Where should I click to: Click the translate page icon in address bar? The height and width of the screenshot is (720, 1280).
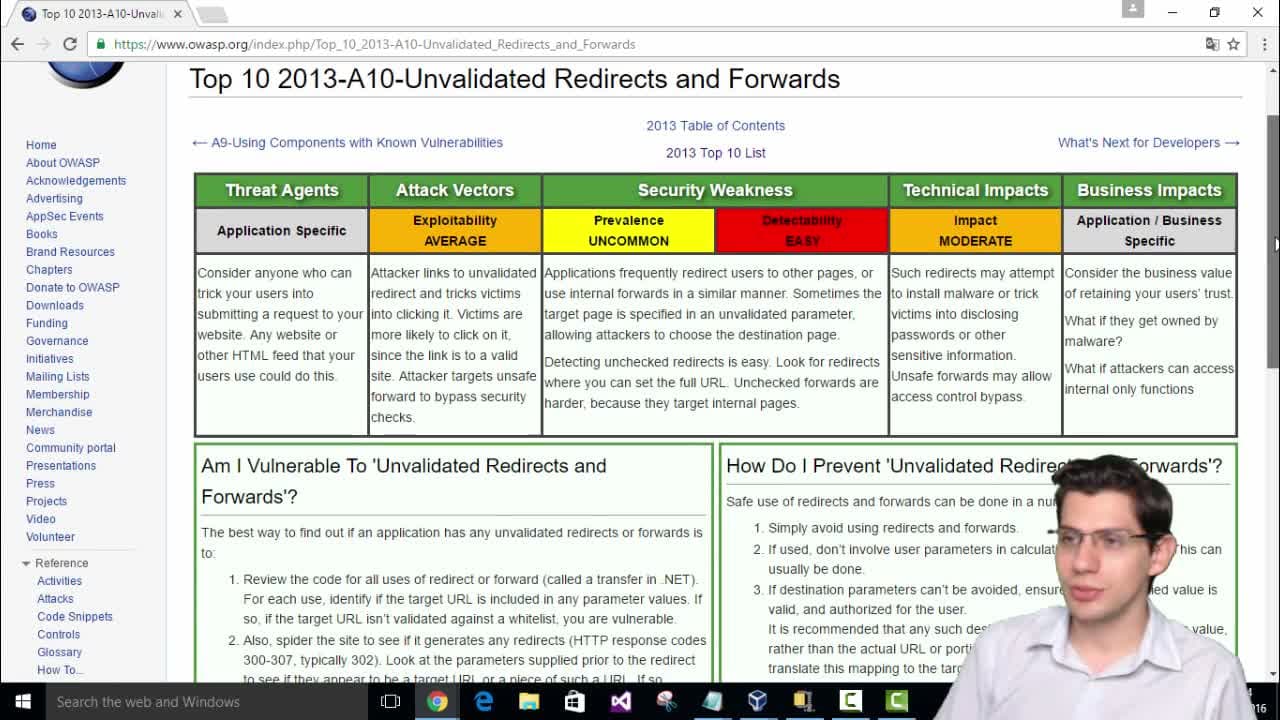(1212, 44)
